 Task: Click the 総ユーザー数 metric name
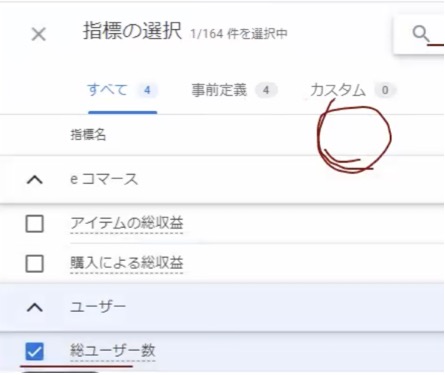coord(113,350)
